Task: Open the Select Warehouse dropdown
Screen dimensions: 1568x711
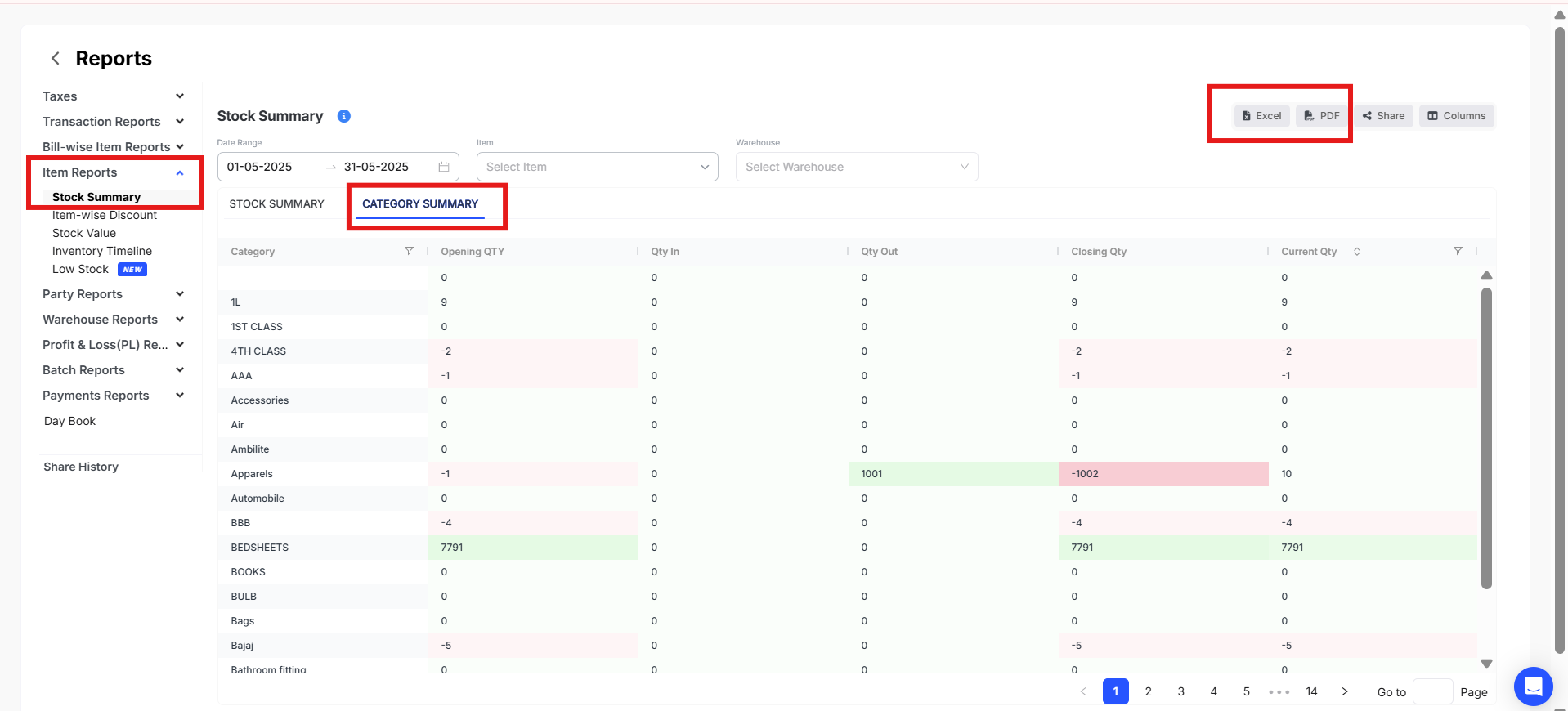Action: coord(856,167)
